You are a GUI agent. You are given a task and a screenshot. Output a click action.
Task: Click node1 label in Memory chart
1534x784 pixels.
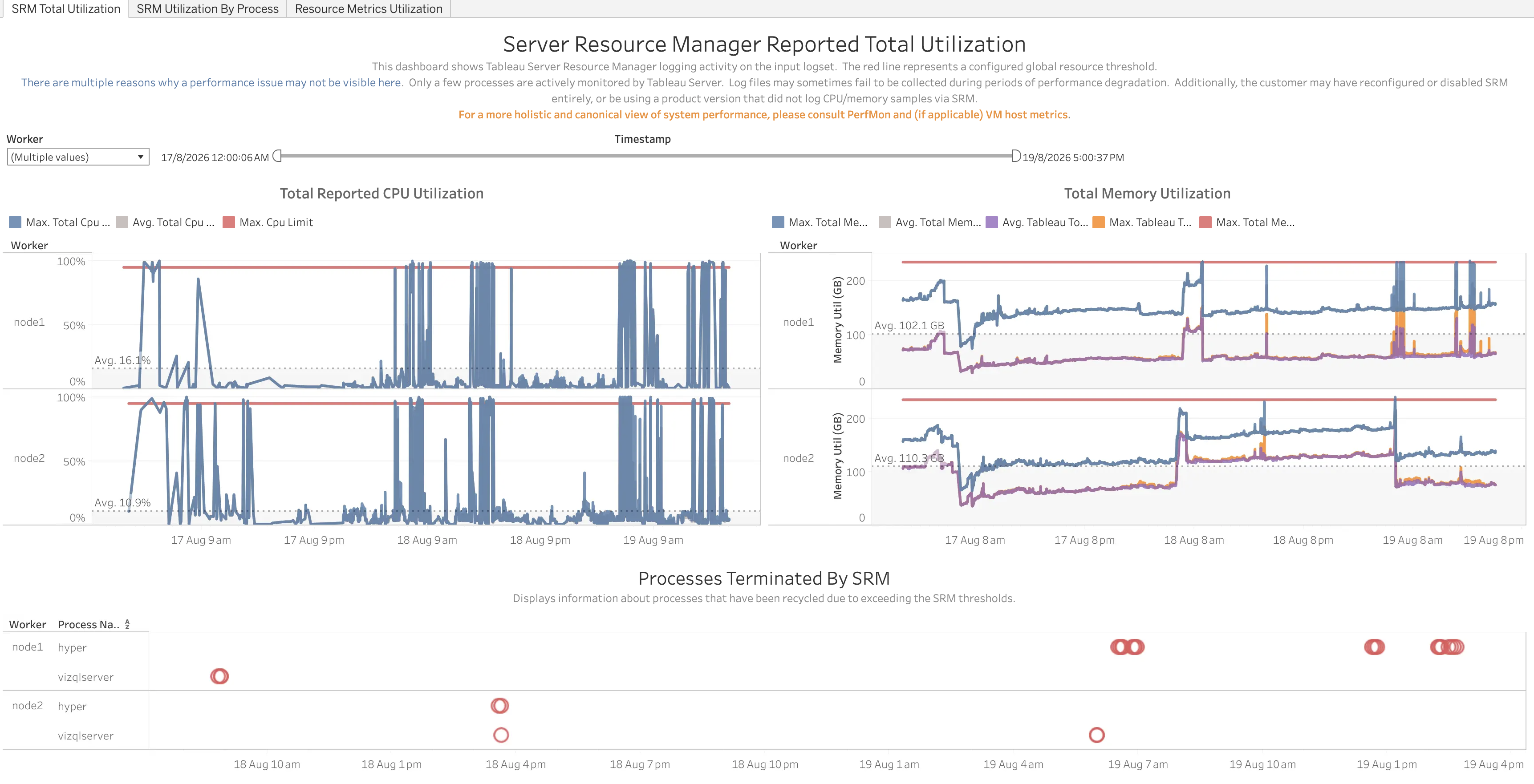coord(798,322)
